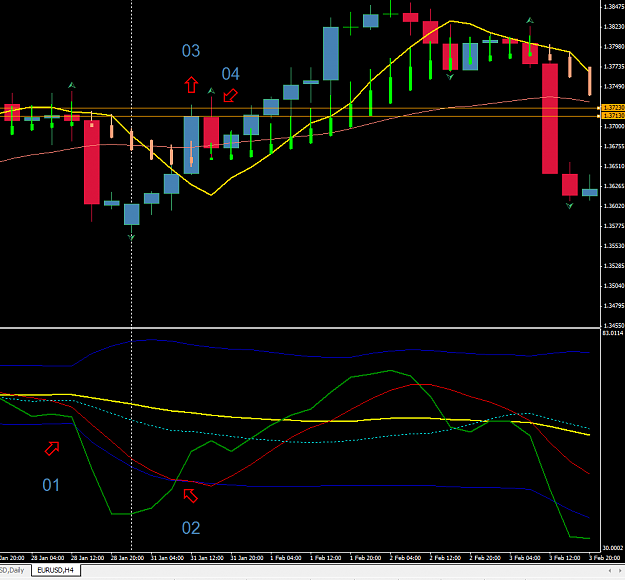Click the 1.35775 price axis label
Screen dimensions: 625x580
(614, 226)
